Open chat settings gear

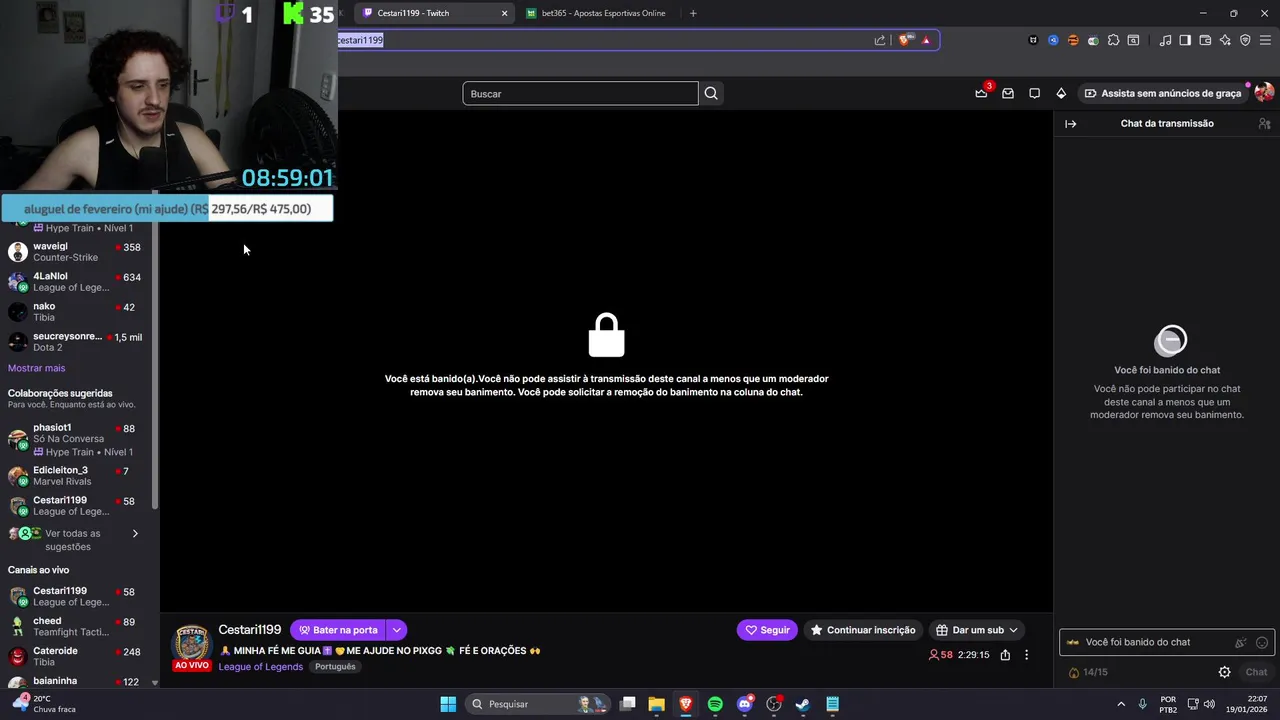(x=1224, y=672)
